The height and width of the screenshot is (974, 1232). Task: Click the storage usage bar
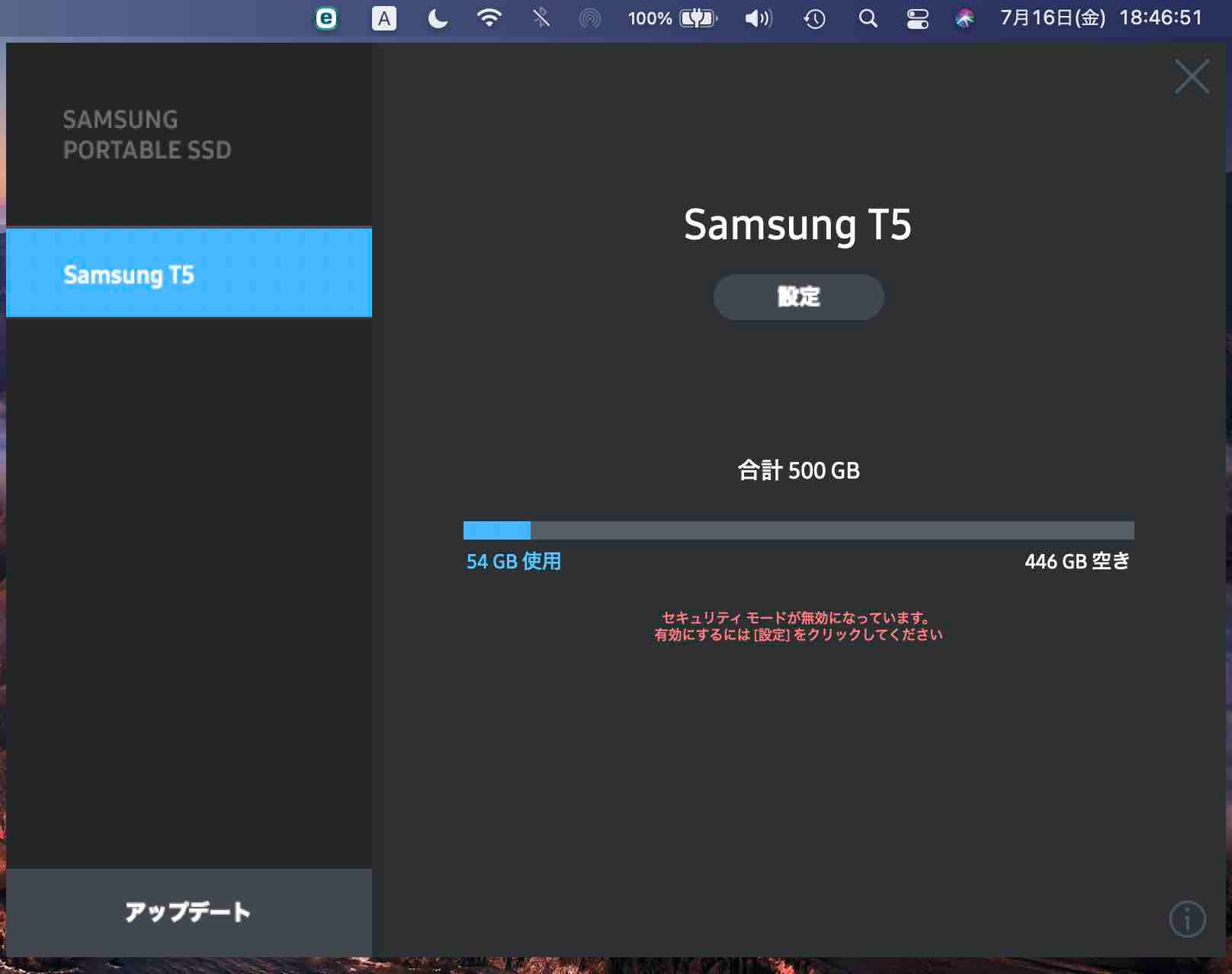pos(798,530)
